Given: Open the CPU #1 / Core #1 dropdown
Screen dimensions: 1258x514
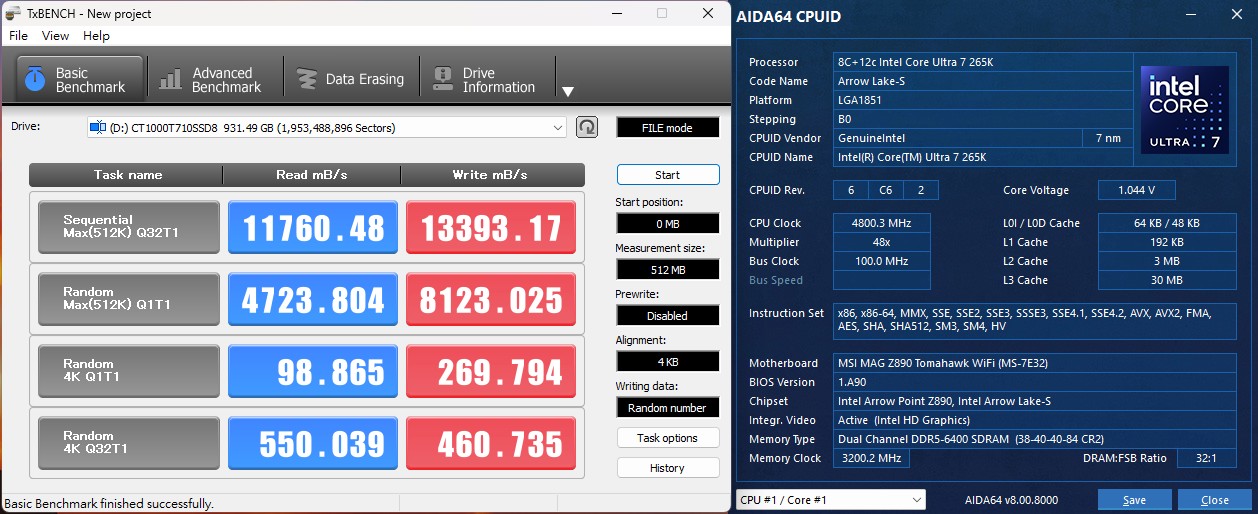Looking at the screenshot, I should click(830, 500).
